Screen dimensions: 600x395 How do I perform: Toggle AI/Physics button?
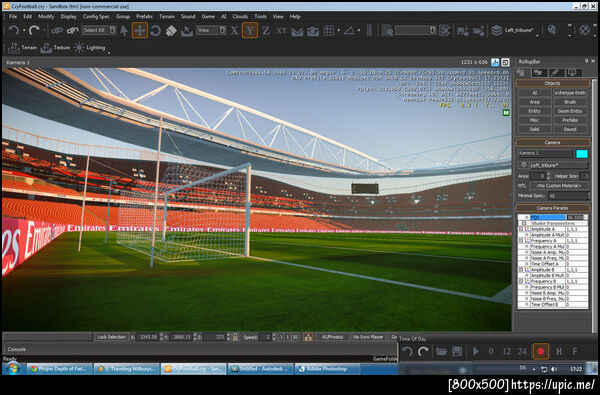(332, 337)
